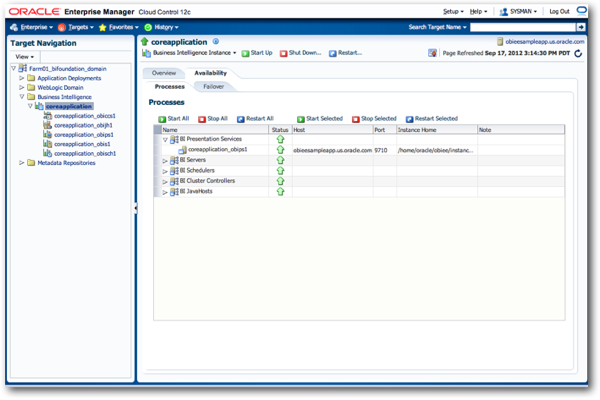The height and width of the screenshot is (400, 600).
Task: Click the search go arrow button
Action: 581,27
